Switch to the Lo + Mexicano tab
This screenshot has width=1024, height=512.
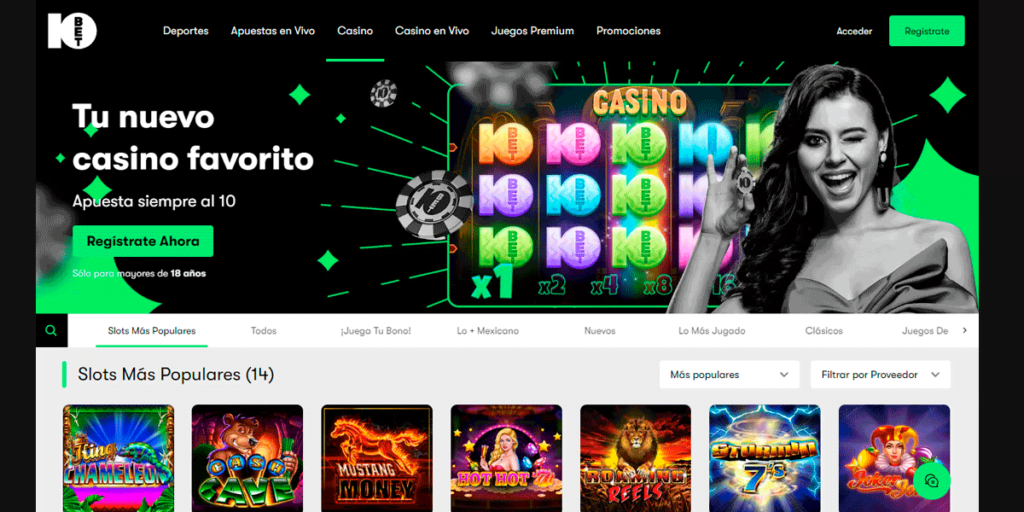pos(488,331)
